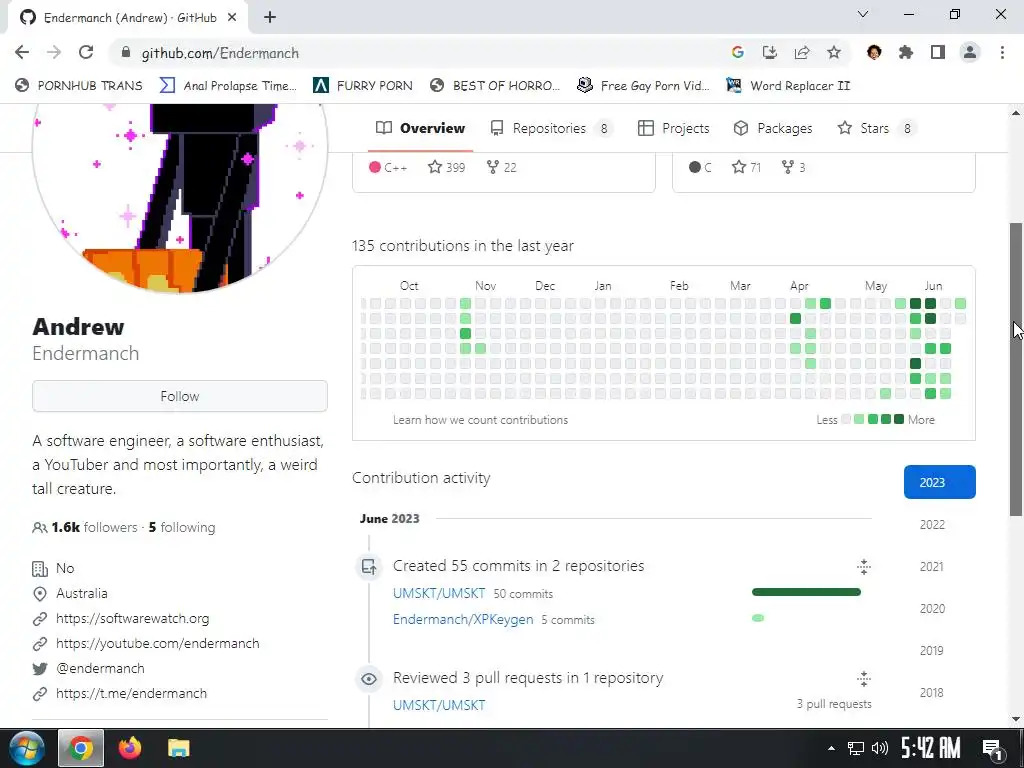Image resolution: width=1024 pixels, height=768 pixels.
Task: Open Firefox from the taskbar
Action: (x=129, y=748)
